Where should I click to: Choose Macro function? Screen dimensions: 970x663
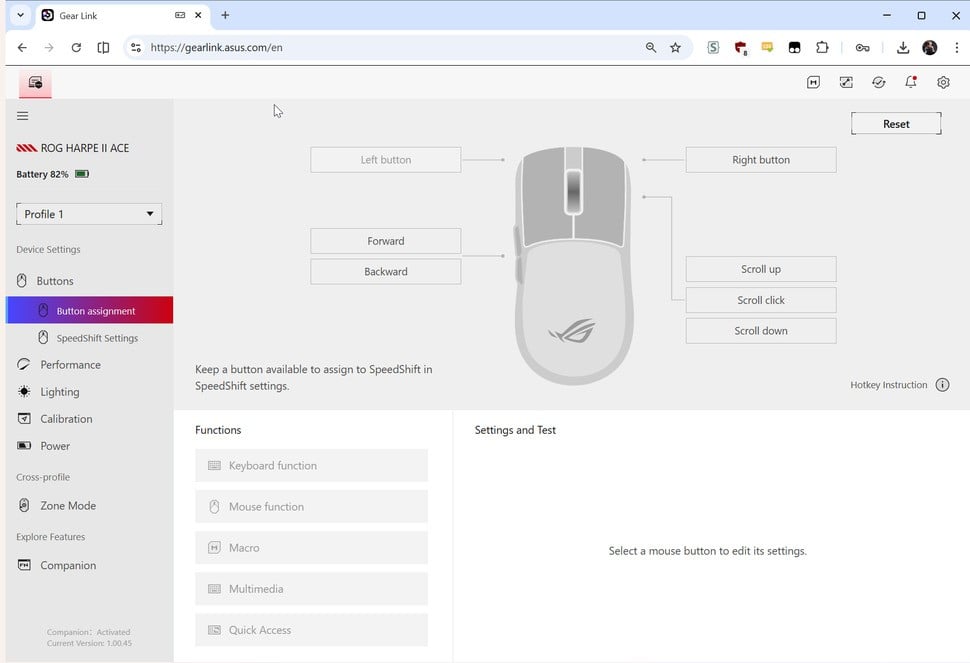311,548
